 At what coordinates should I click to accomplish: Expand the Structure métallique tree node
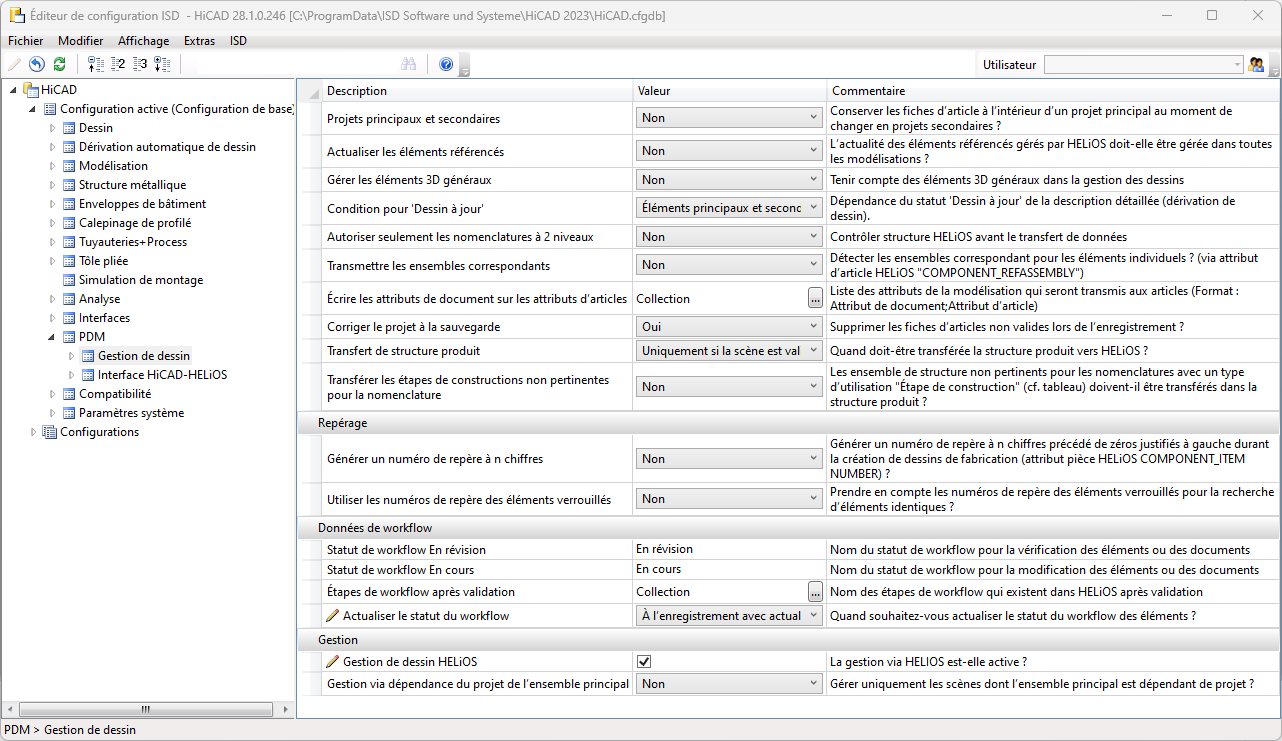pyautogui.click(x=53, y=185)
